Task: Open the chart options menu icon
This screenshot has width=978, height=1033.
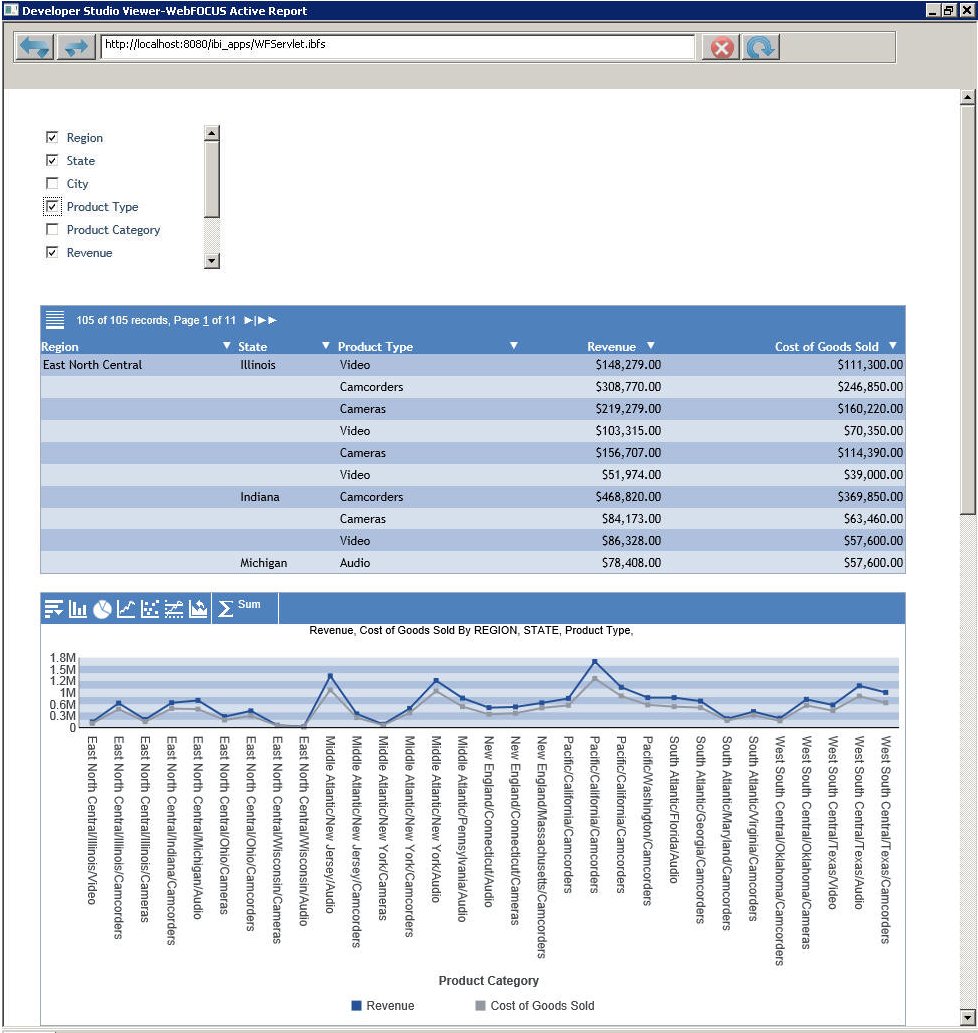Action: click(x=53, y=609)
